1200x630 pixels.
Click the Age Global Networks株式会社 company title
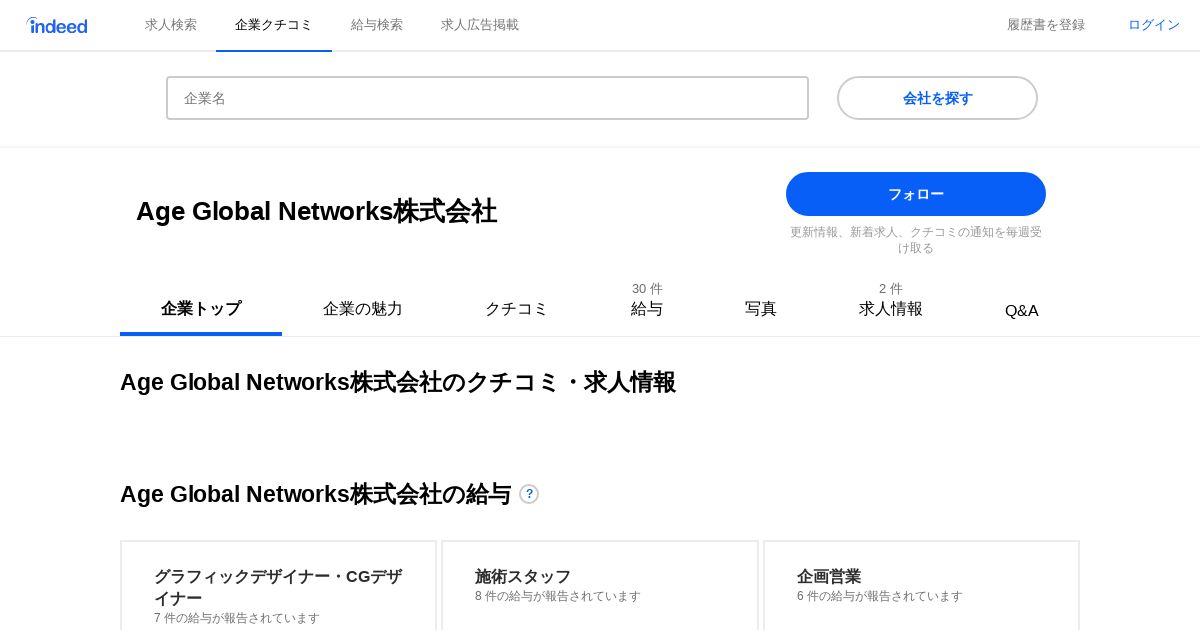click(316, 211)
